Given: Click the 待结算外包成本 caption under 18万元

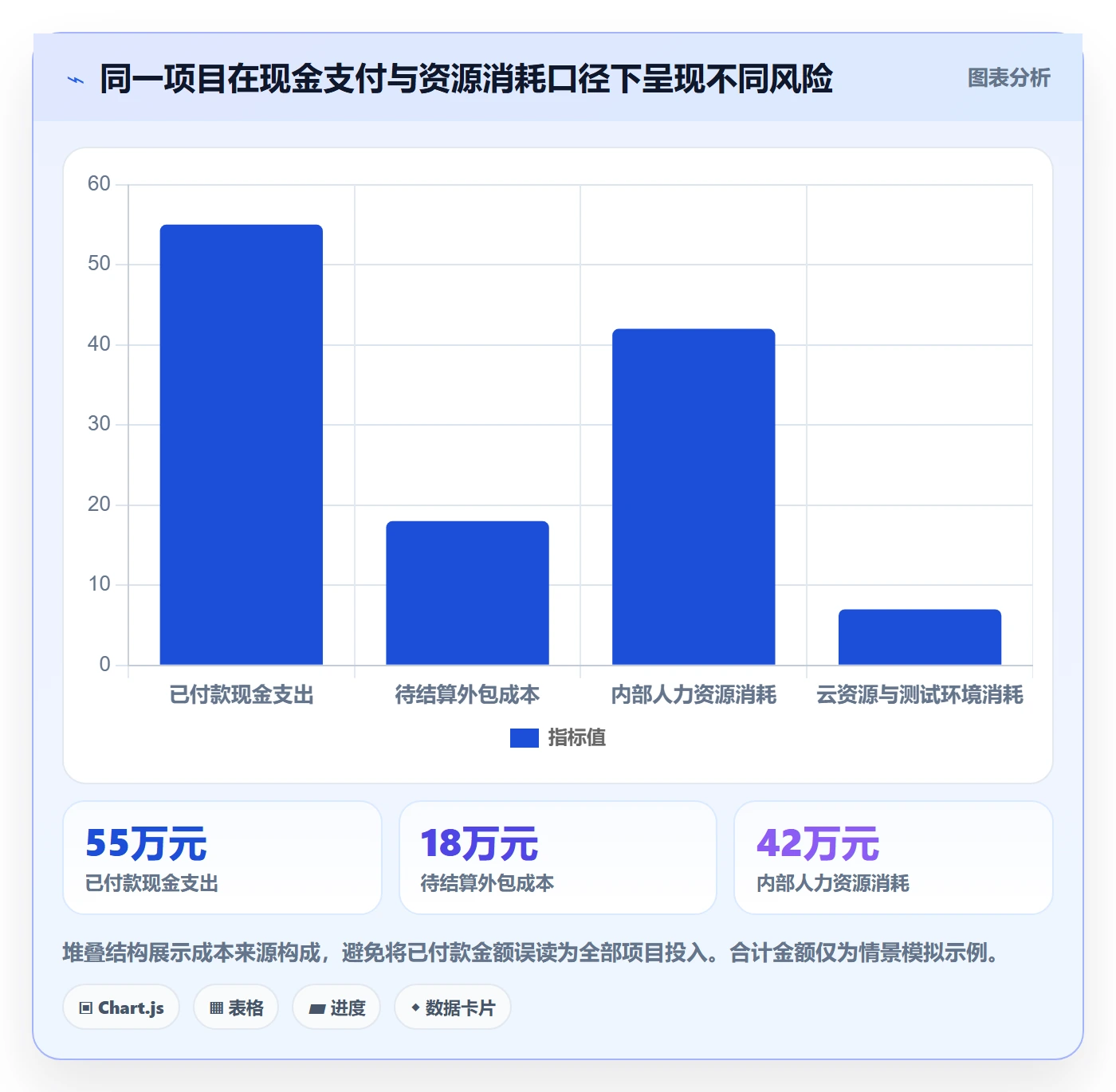Looking at the screenshot, I should 487,883.
